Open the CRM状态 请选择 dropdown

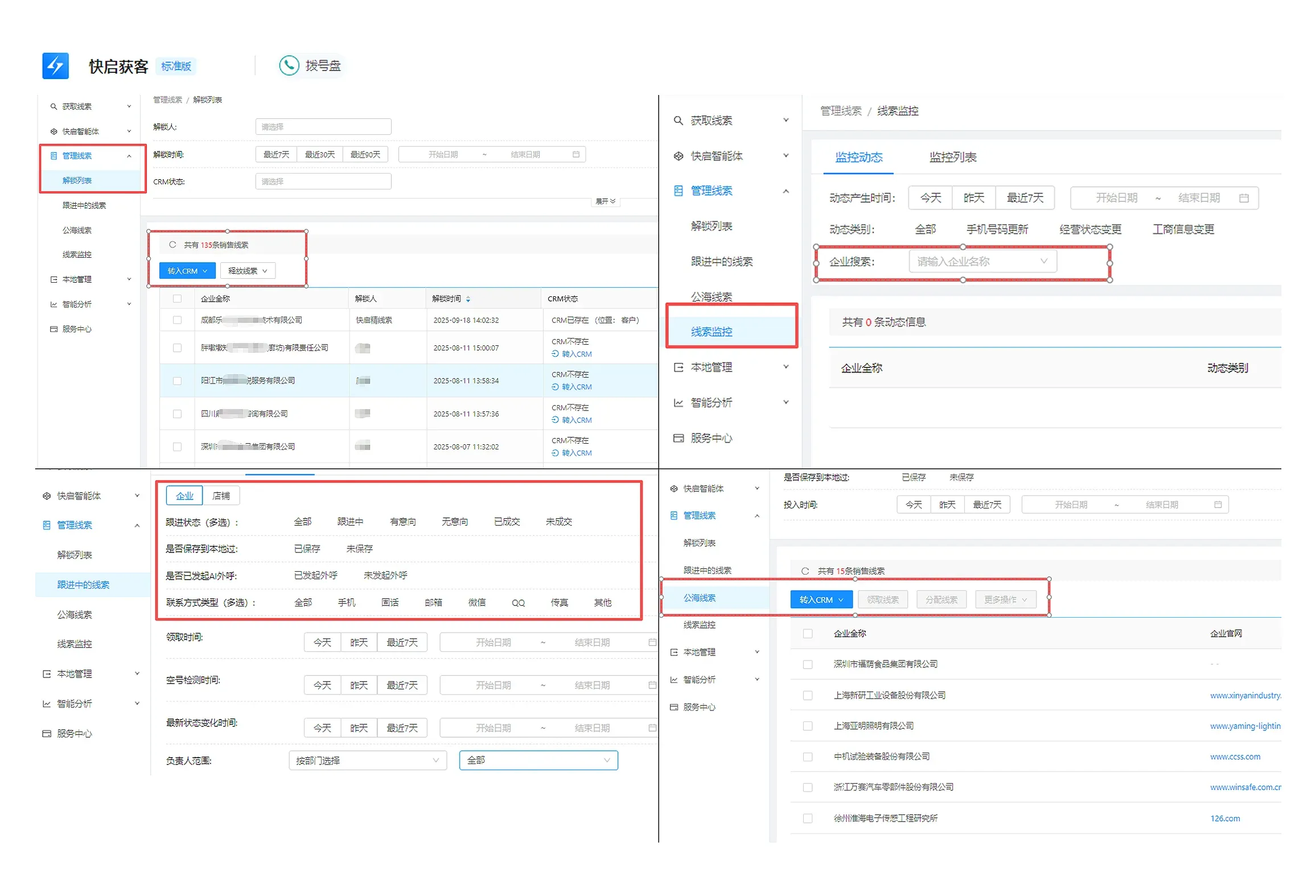tap(323, 181)
